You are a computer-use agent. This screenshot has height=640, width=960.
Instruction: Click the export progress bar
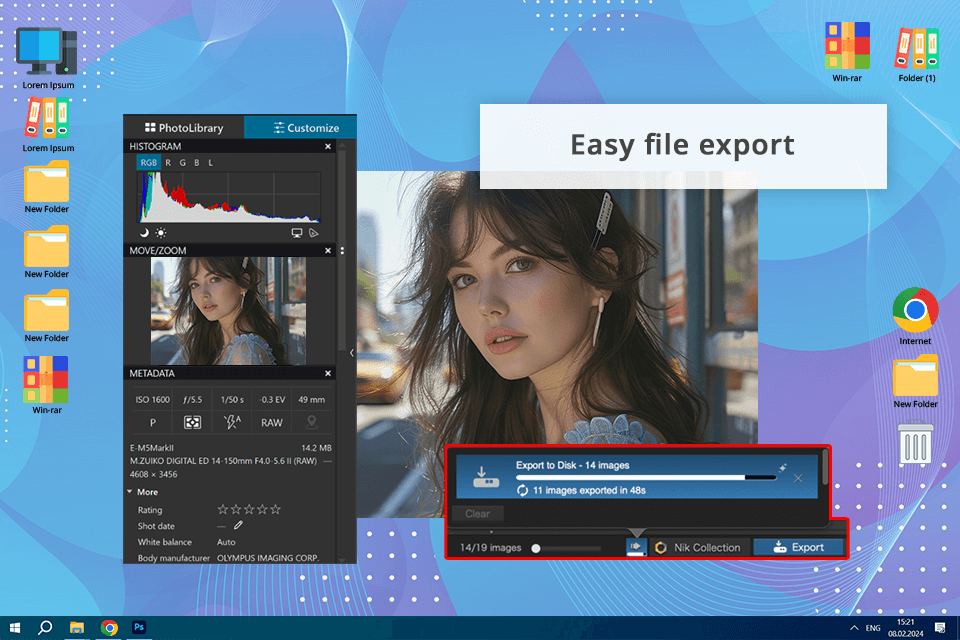(x=646, y=477)
